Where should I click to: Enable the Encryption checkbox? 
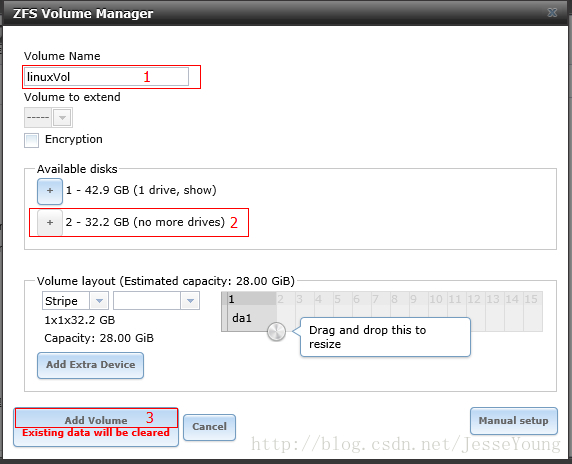(x=31, y=140)
